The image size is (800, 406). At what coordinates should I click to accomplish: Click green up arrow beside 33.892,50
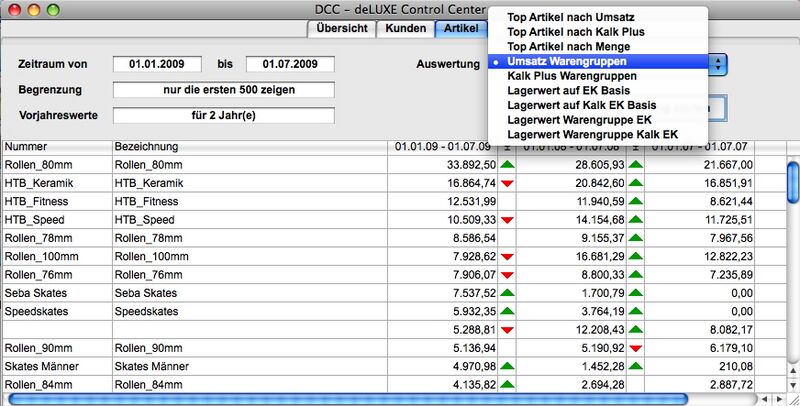pyautogui.click(x=508, y=164)
